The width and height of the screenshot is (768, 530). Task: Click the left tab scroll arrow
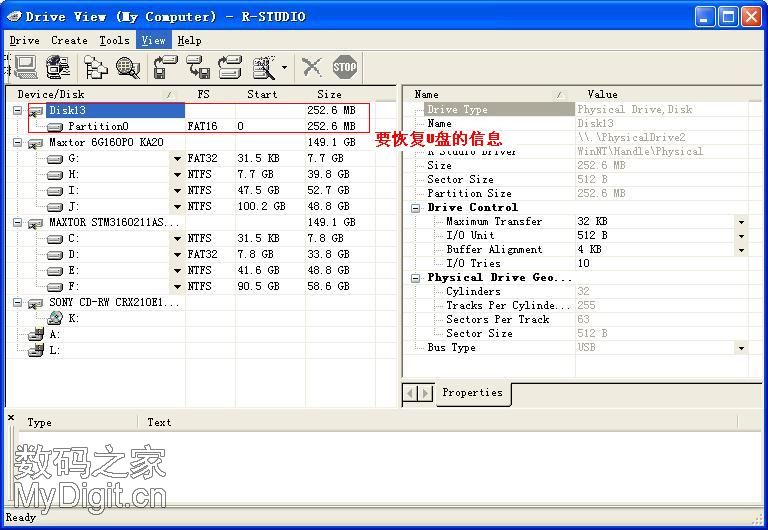coord(410,393)
